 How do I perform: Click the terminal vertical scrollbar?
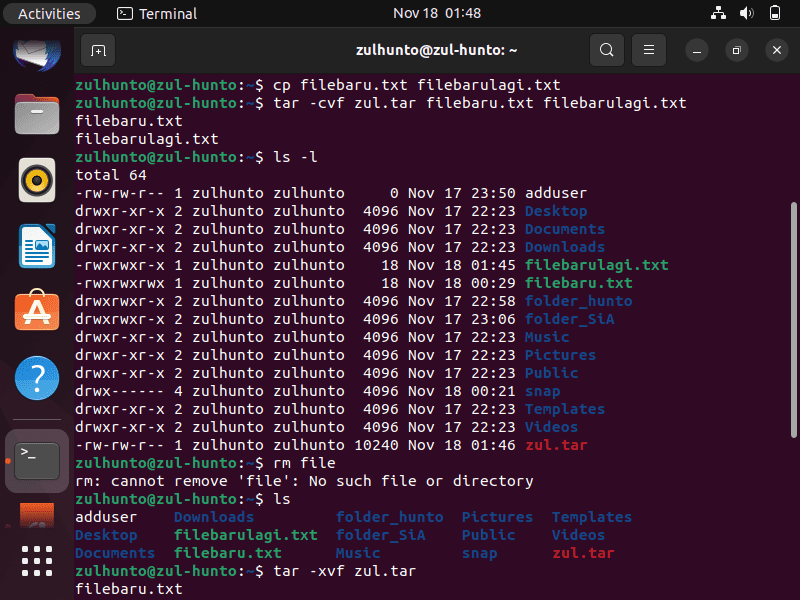point(793,320)
